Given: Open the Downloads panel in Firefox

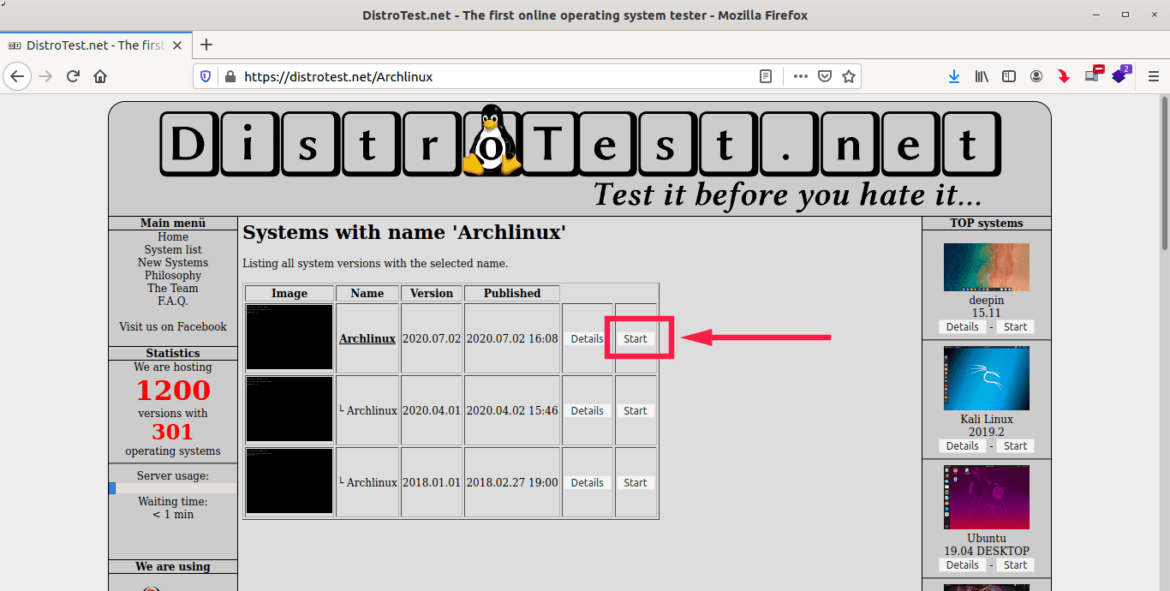Looking at the screenshot, I should point(954,76).
